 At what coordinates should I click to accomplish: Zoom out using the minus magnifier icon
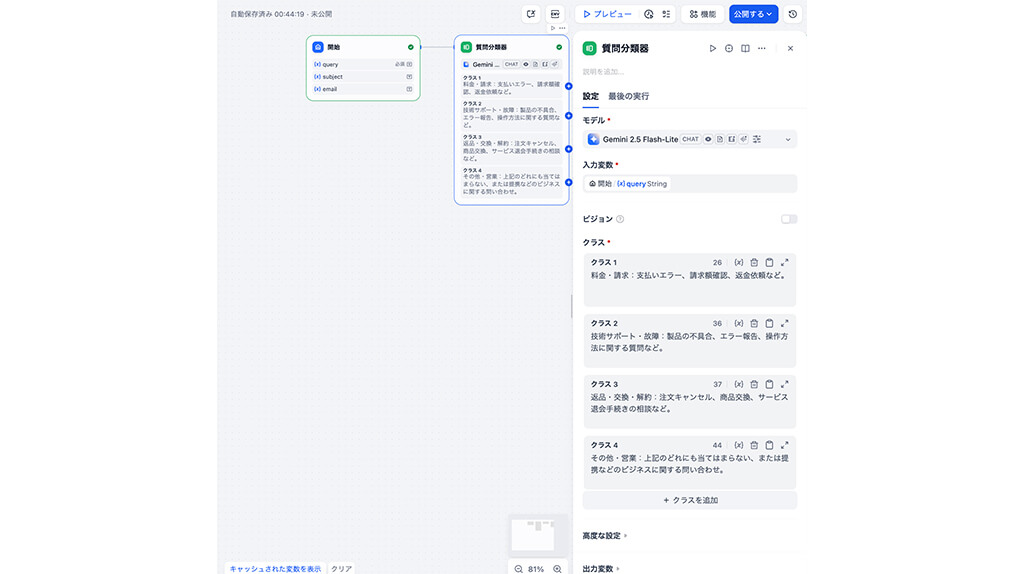[x=519, y=569]
